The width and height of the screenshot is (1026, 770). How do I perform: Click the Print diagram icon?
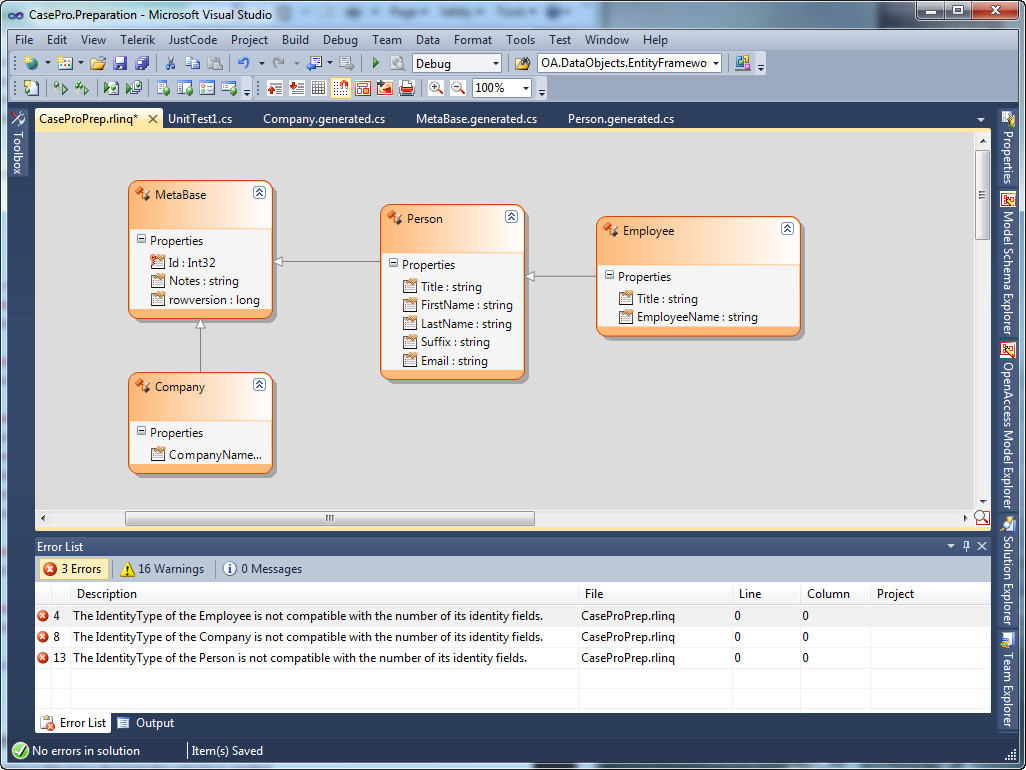(407, 88)
